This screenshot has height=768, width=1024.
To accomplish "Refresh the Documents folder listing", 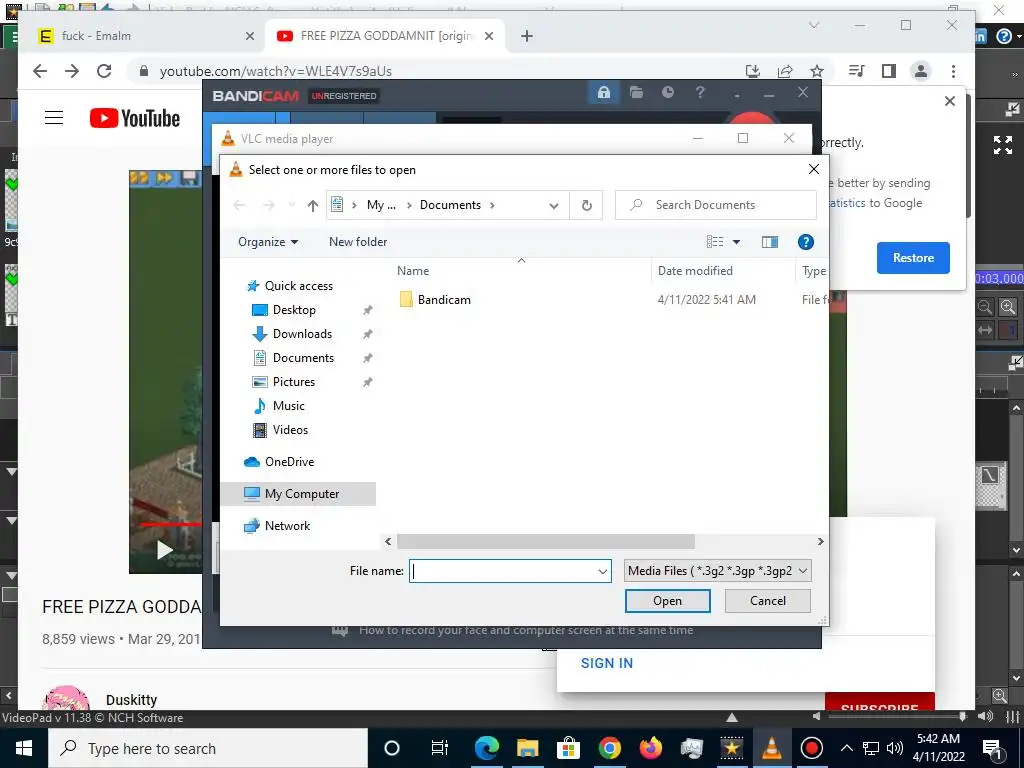I will 586,205.
